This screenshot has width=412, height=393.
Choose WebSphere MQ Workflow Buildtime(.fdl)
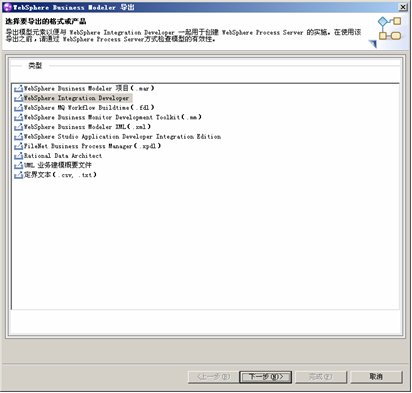pyautogui.click(x=89, y=108)
